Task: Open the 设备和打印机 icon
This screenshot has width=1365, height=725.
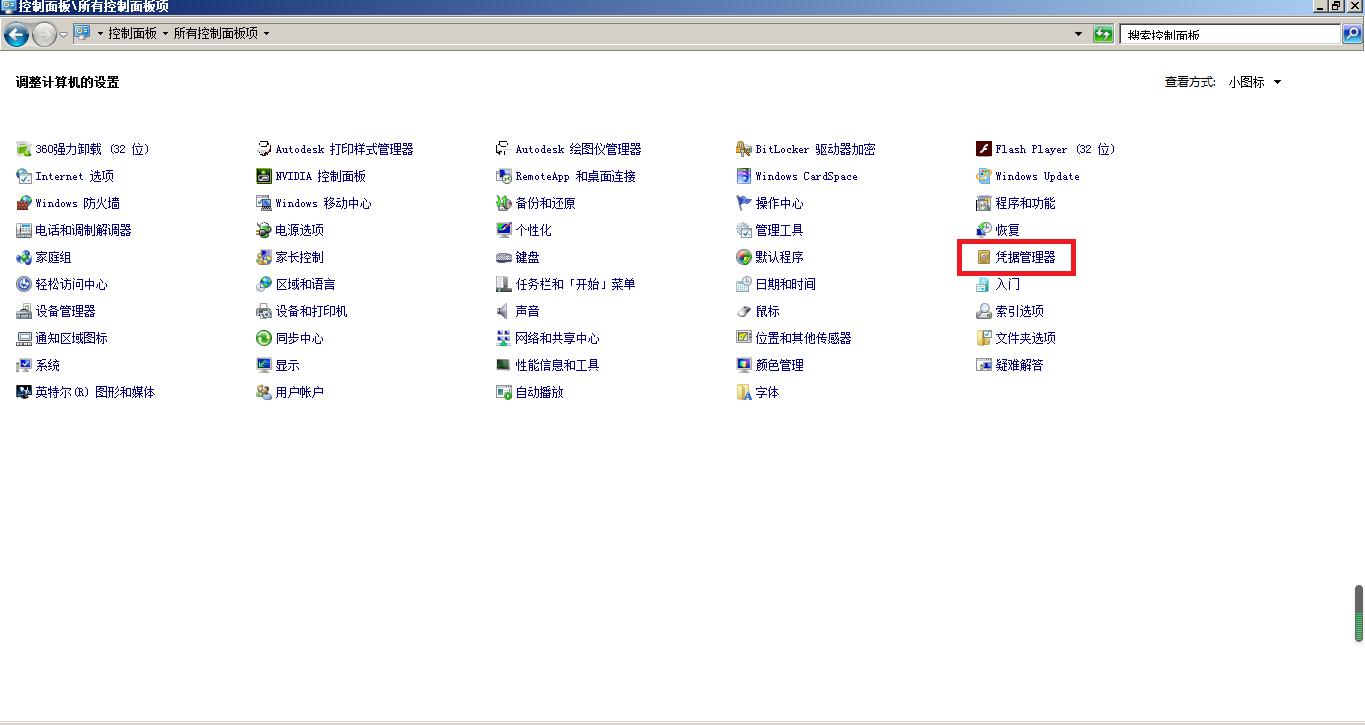Action: 264,311
